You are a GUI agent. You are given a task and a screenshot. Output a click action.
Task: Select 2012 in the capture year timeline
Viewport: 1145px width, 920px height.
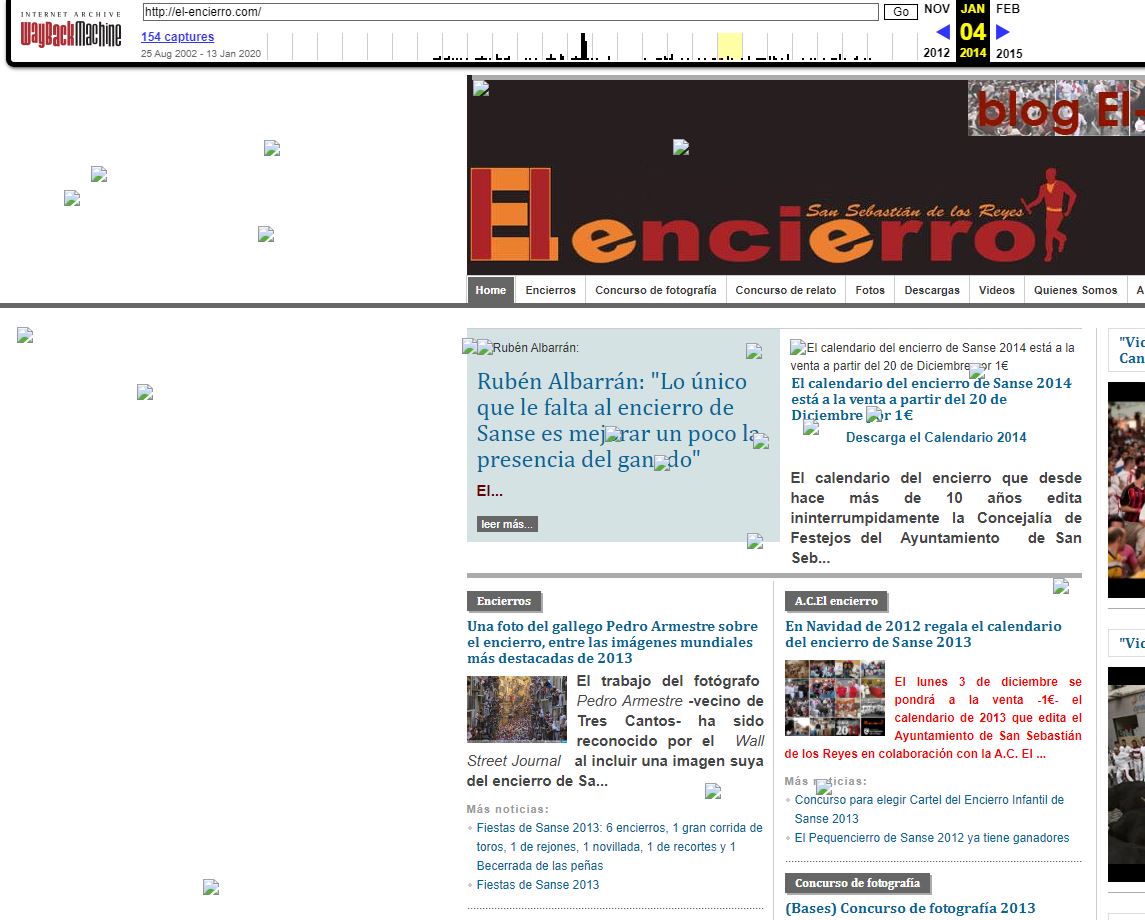tap(937, 53)
